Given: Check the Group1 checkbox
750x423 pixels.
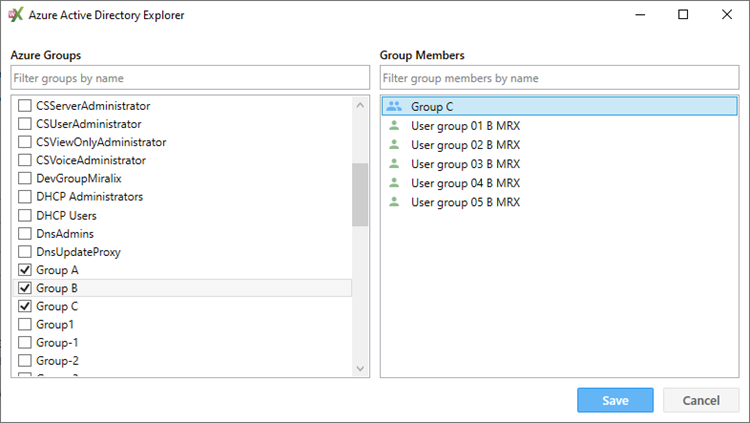Looking at the screenshot, I should point(25,324).
